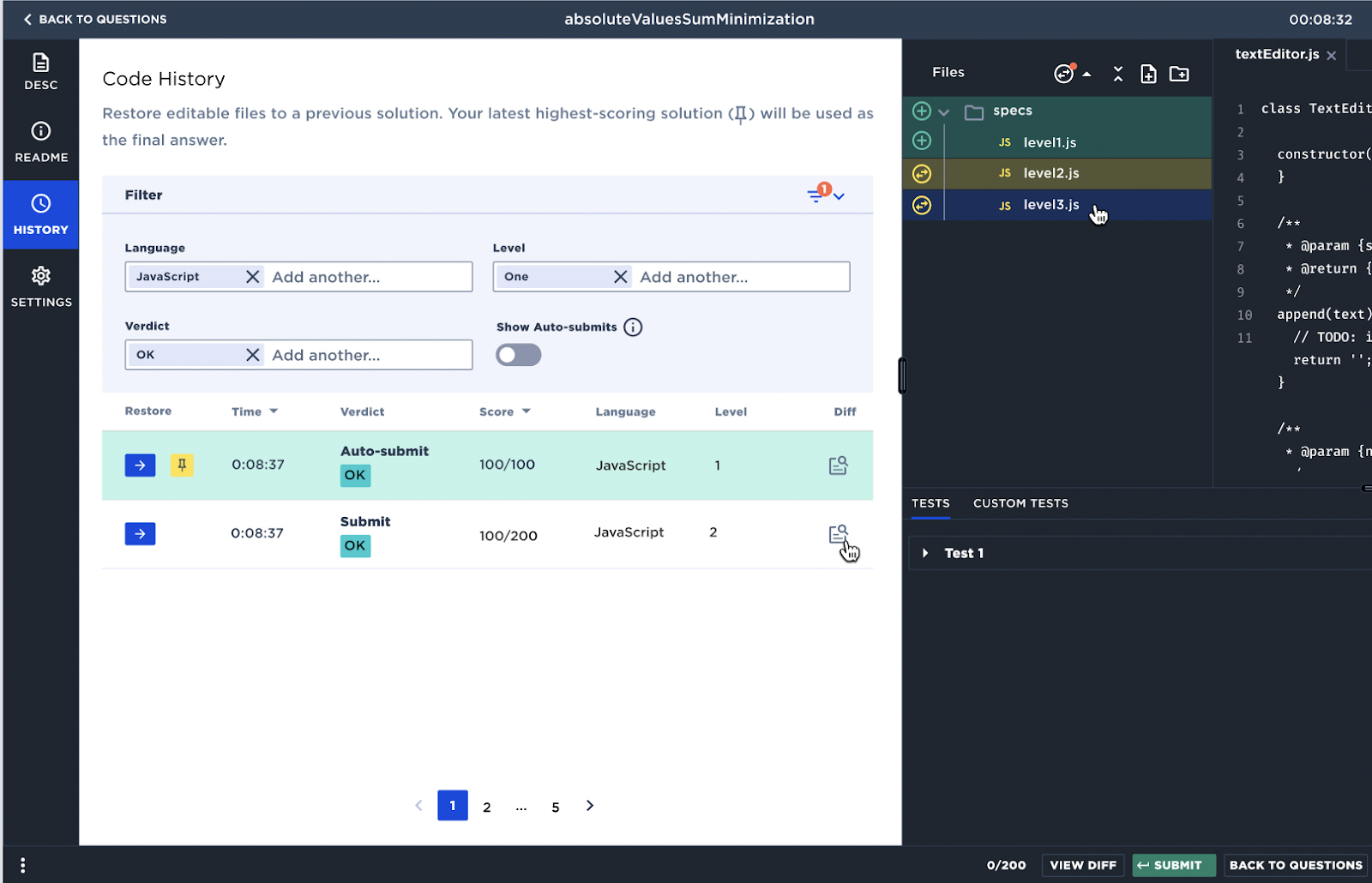Go to page 2 of history
1372x883 pixels.
click(487, 807)
